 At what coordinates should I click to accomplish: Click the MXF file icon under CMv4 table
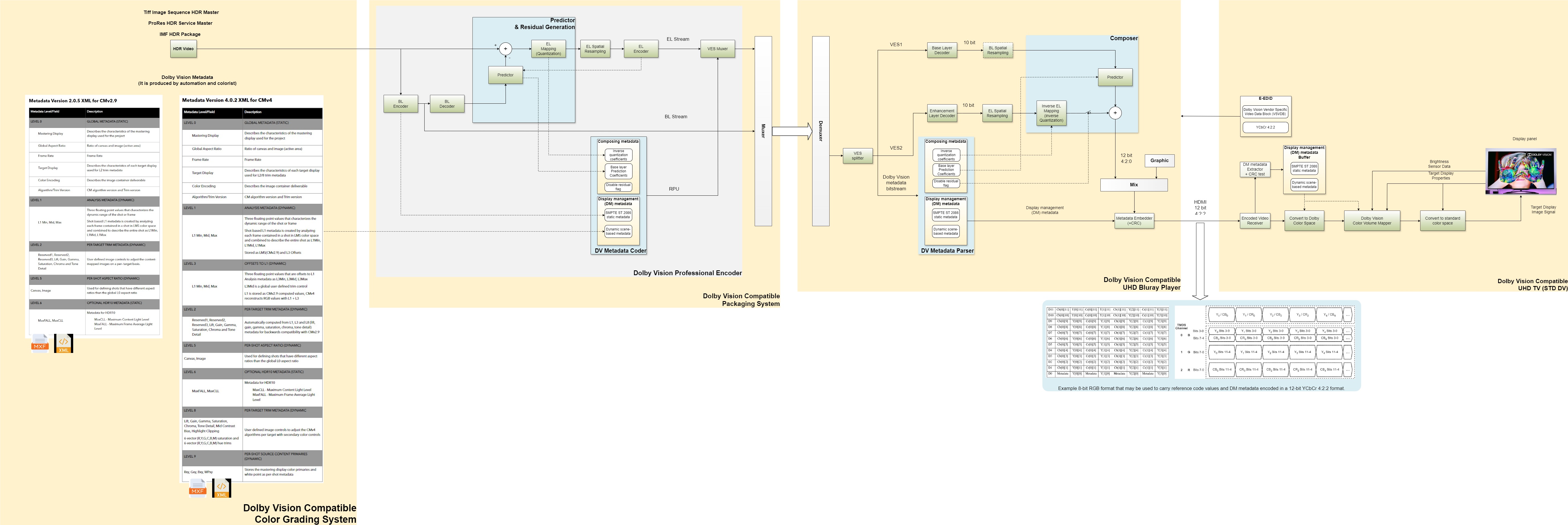[198, 488]
